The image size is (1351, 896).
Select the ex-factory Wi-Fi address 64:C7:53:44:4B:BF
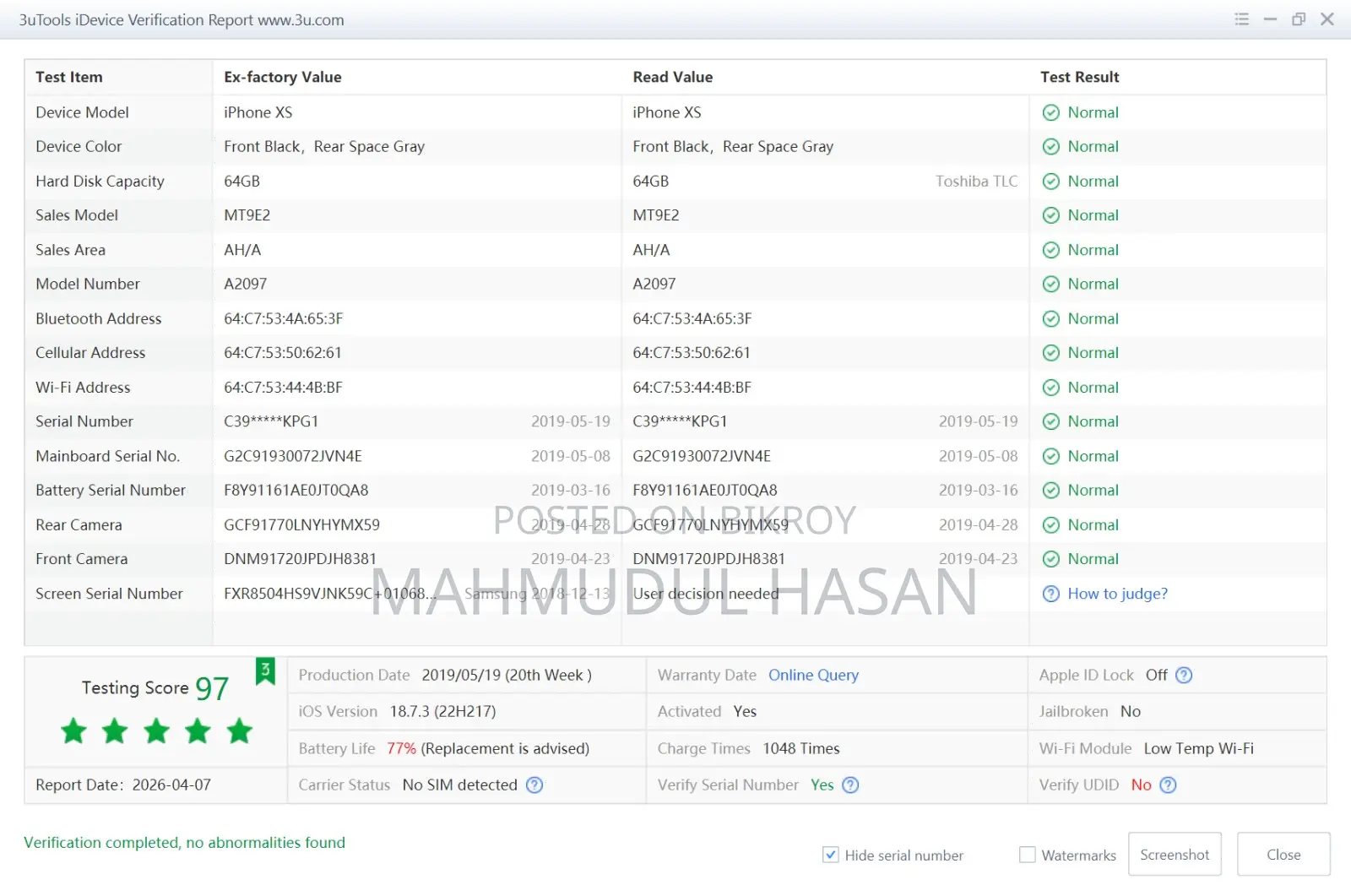[283, 388]
